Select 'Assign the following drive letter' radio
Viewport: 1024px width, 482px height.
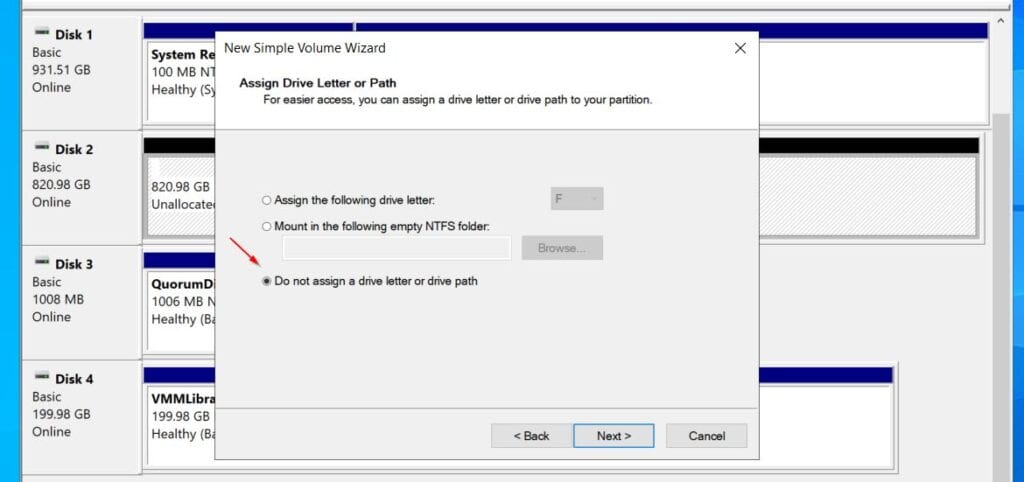[x=266, y=200]
